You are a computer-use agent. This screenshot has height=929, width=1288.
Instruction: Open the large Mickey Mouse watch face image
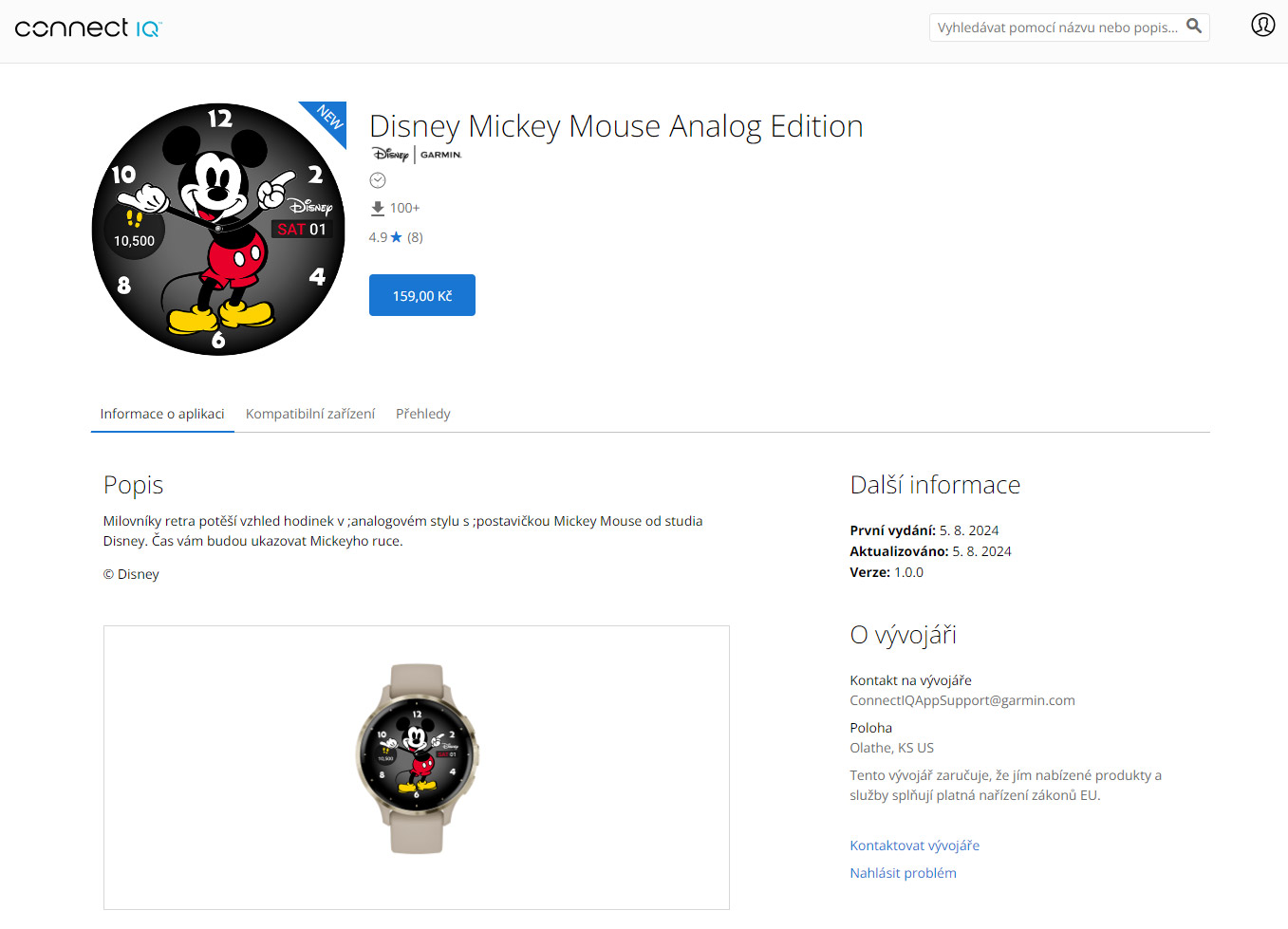point(218,229)
